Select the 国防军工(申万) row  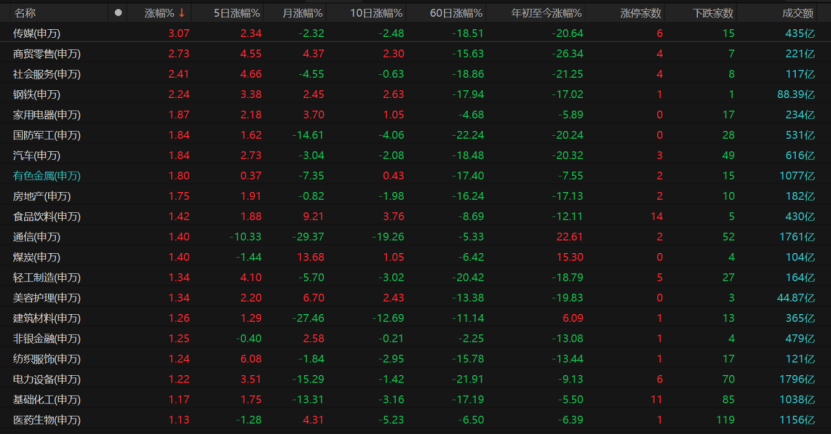pyautogui.click(x=416, y=135)
